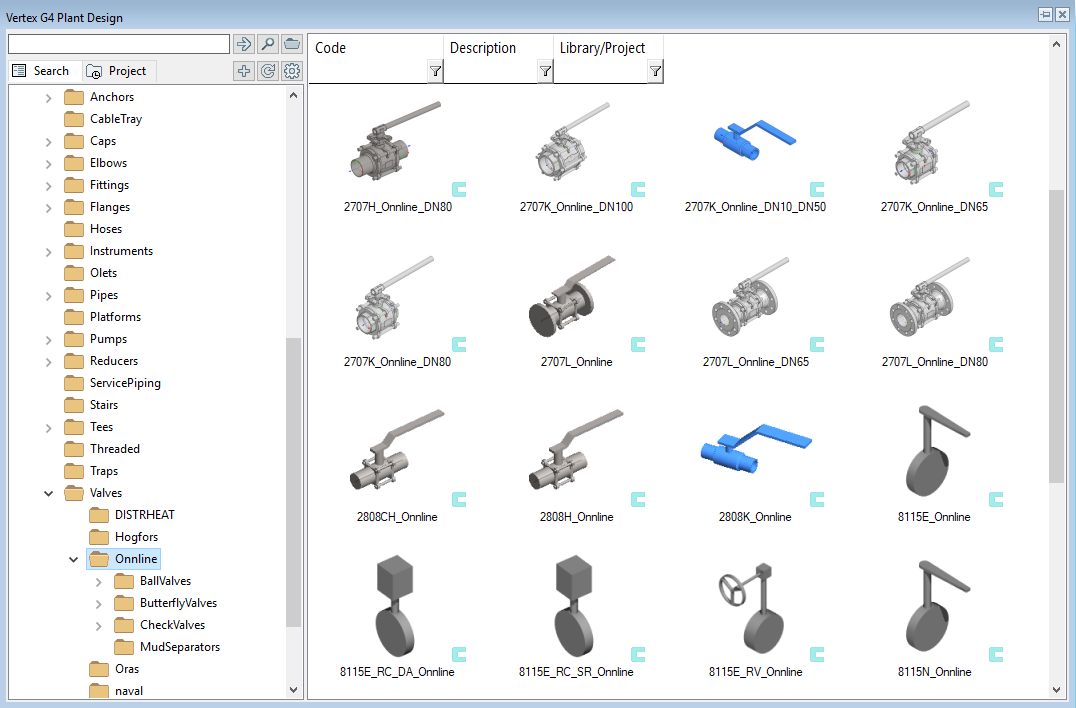
Task: Select the MudSeparators folder
Action: tap(179, 647)
